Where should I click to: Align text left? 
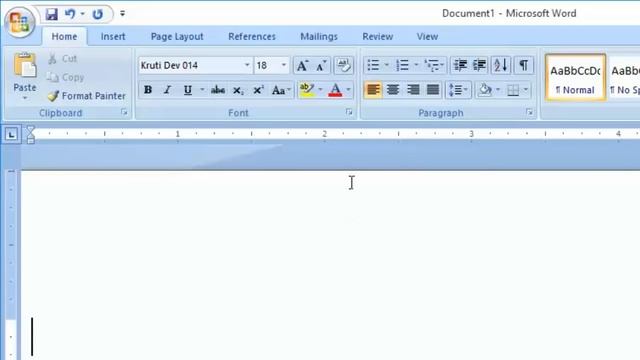click(x=373, y=90)
